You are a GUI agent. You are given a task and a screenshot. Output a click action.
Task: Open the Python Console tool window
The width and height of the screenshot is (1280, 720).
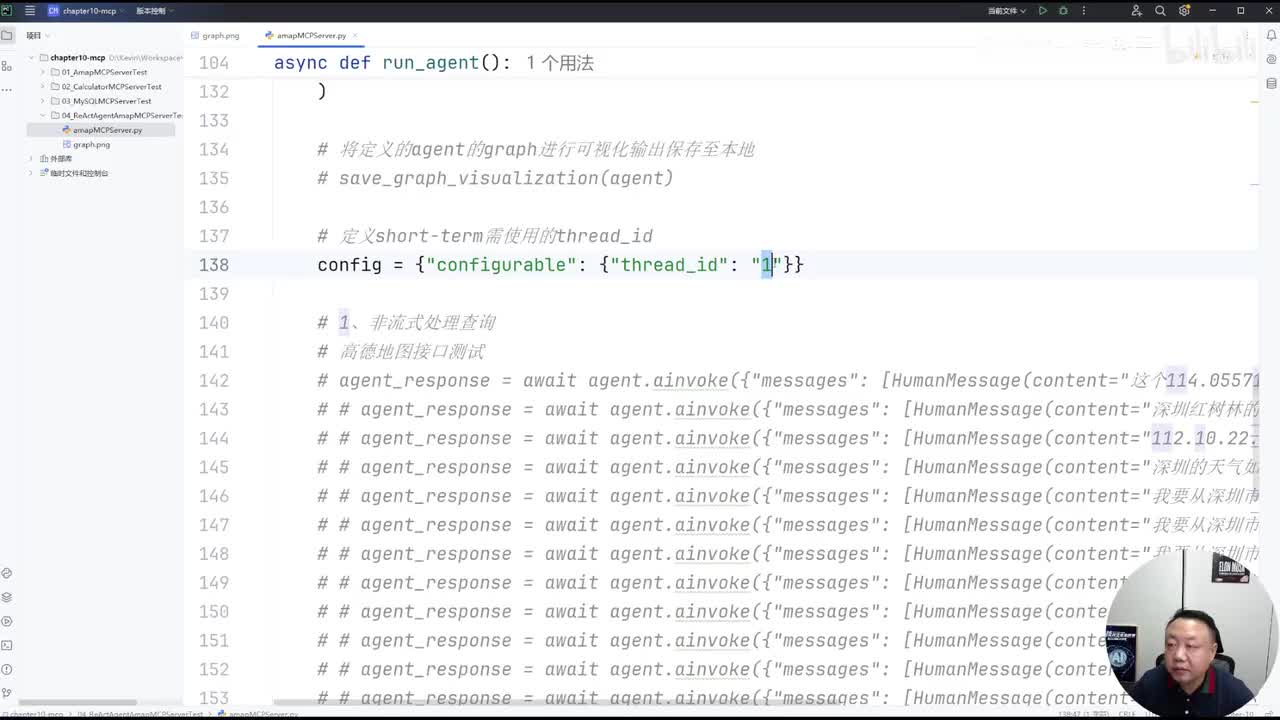click(7, 573)
